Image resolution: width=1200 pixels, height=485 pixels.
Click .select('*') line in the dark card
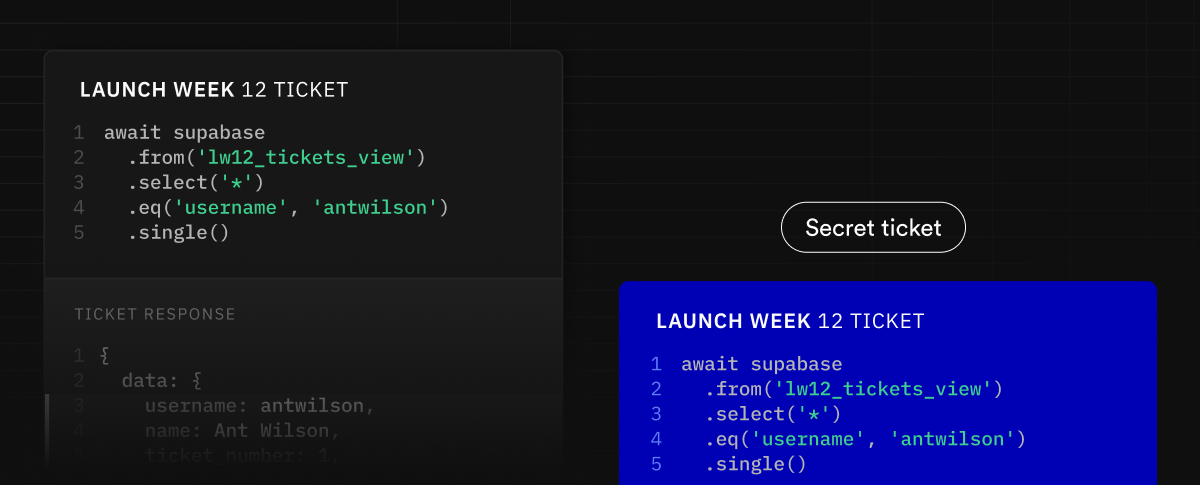195,183
